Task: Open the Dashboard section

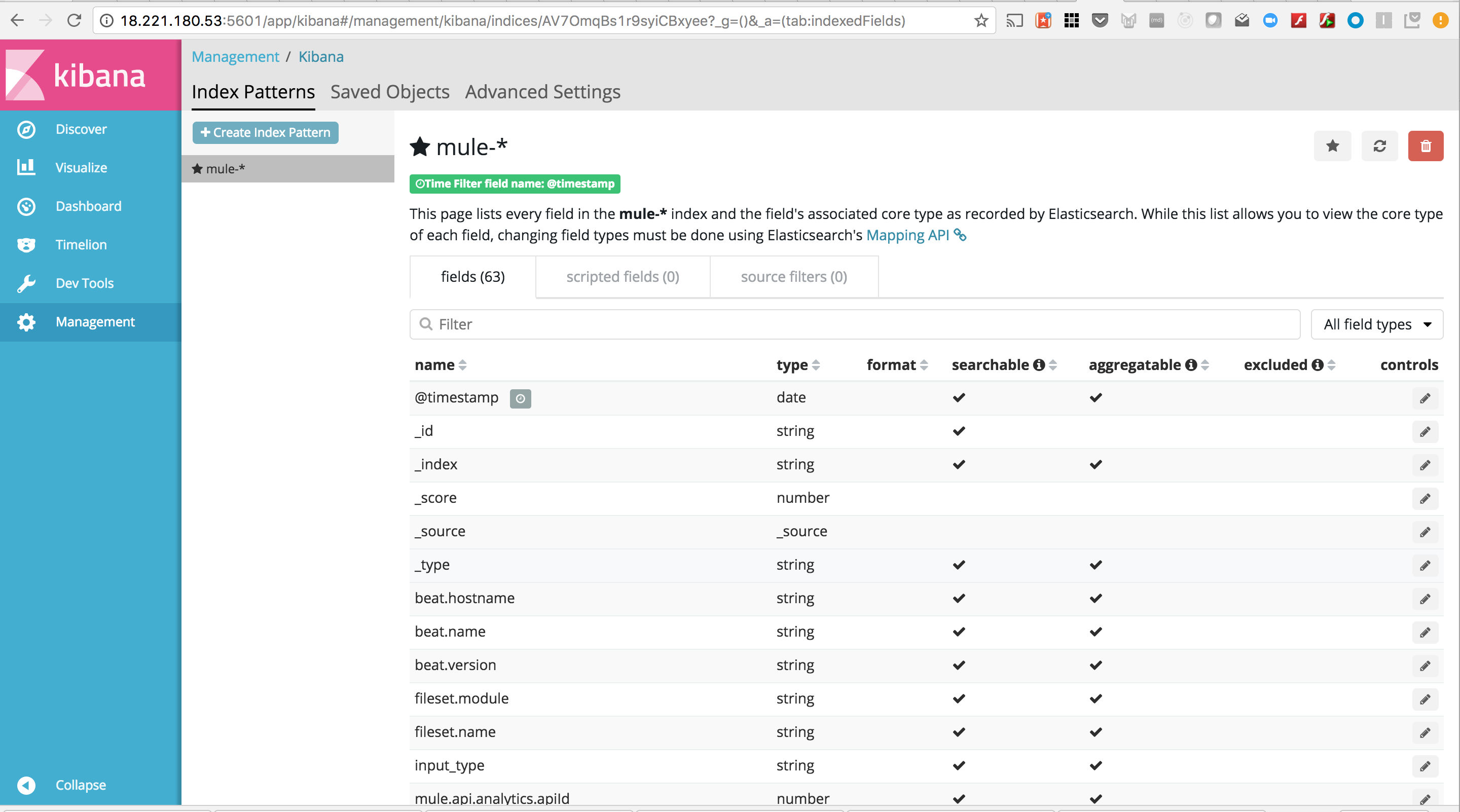Action: 88,206
